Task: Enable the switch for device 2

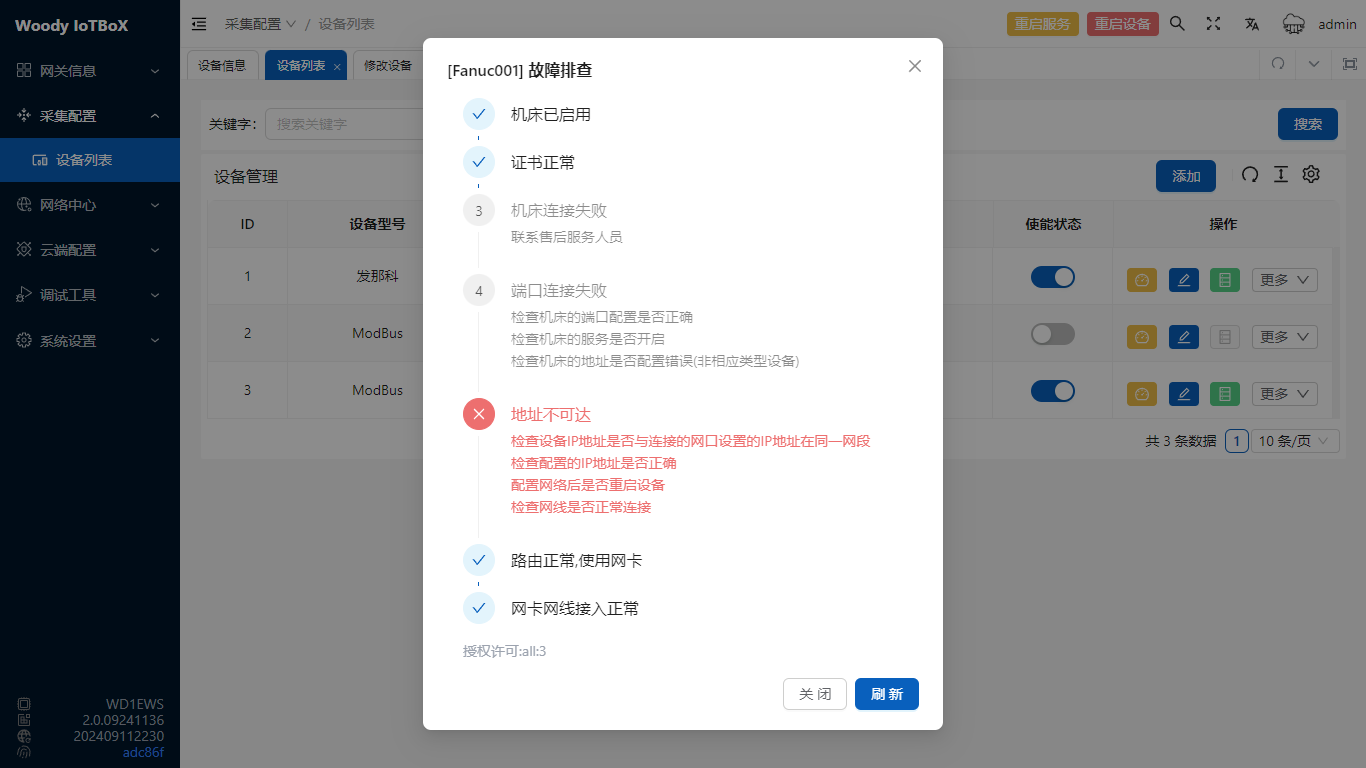Action: tap(1052, 334)
